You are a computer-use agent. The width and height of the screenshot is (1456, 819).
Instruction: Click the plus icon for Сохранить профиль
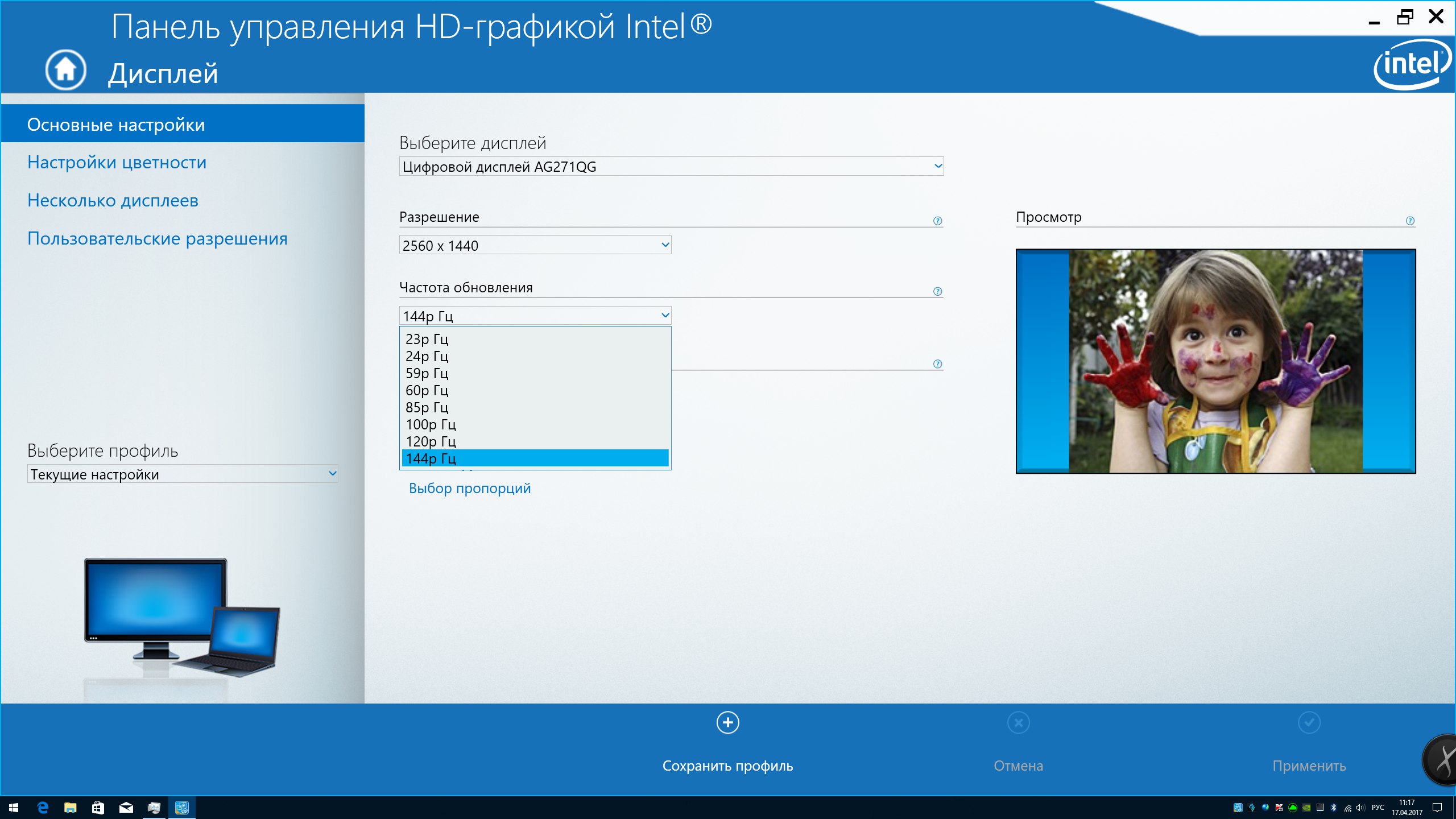[x=727, y=722]
